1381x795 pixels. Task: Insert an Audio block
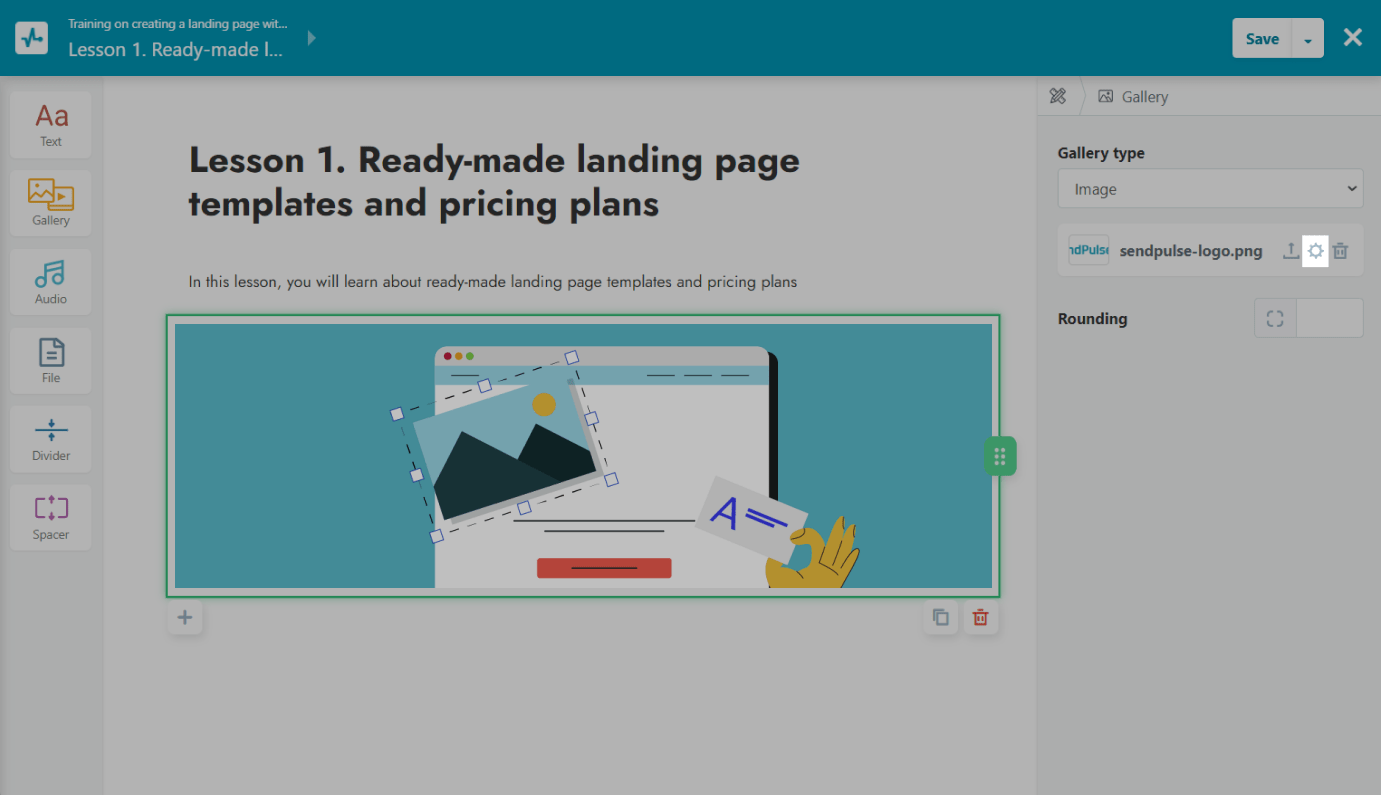pyautogui.click(x=50, y=282)
